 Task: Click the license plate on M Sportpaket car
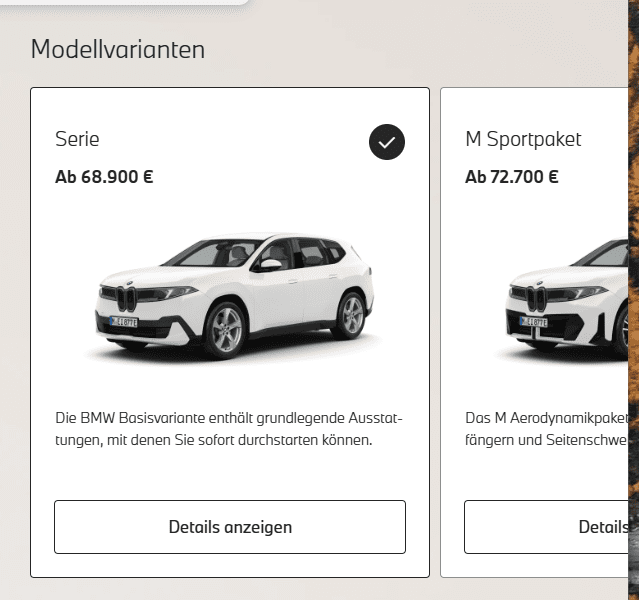click(532, 322)
